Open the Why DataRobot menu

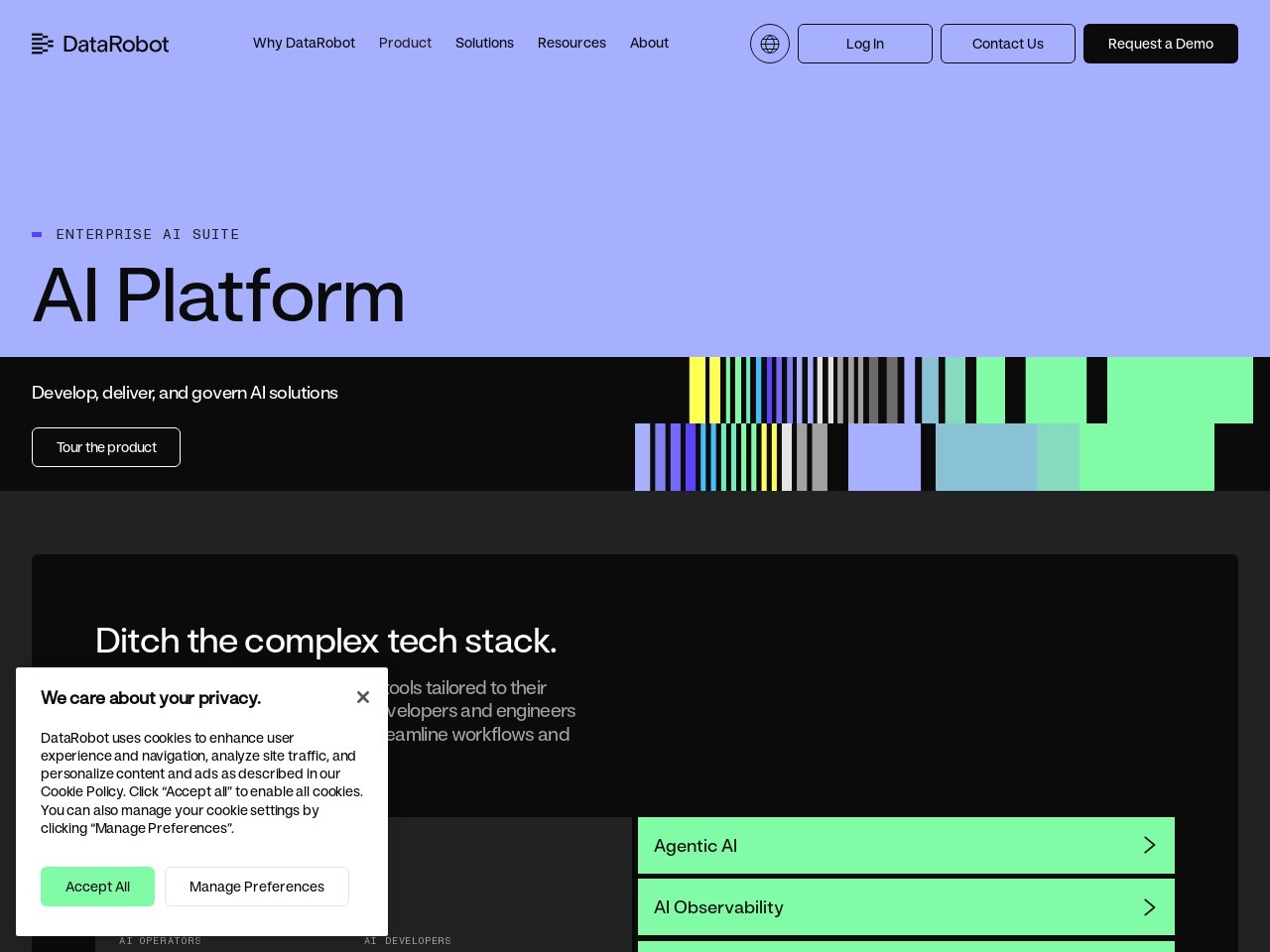(304, 43)
